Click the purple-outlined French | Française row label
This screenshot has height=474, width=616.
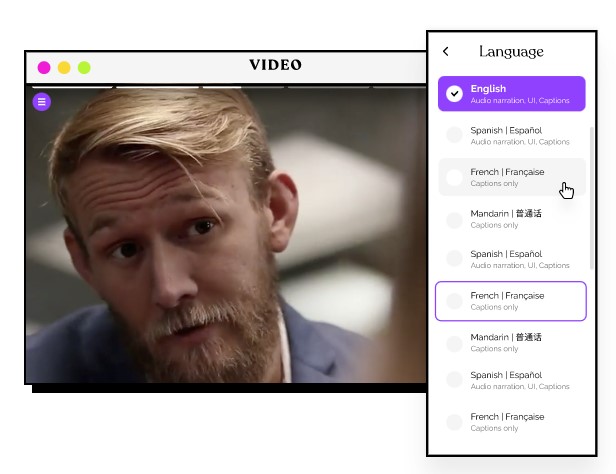click(x=507, y=296)
